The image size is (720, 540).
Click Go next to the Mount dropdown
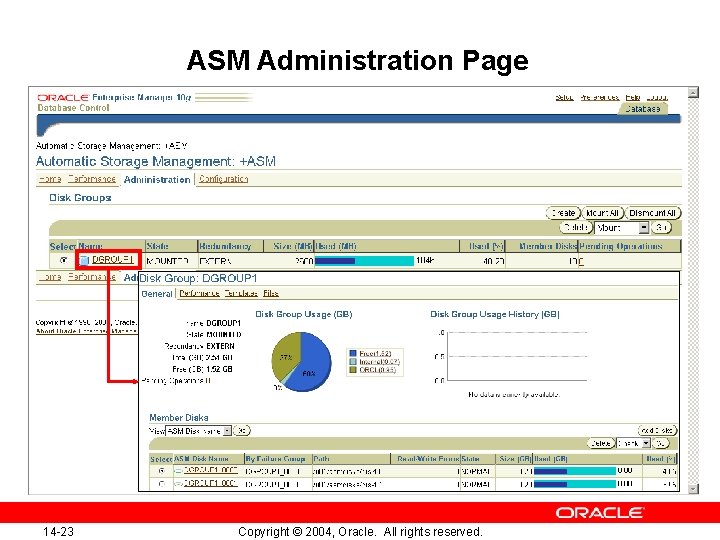click(x=661, y=227)
